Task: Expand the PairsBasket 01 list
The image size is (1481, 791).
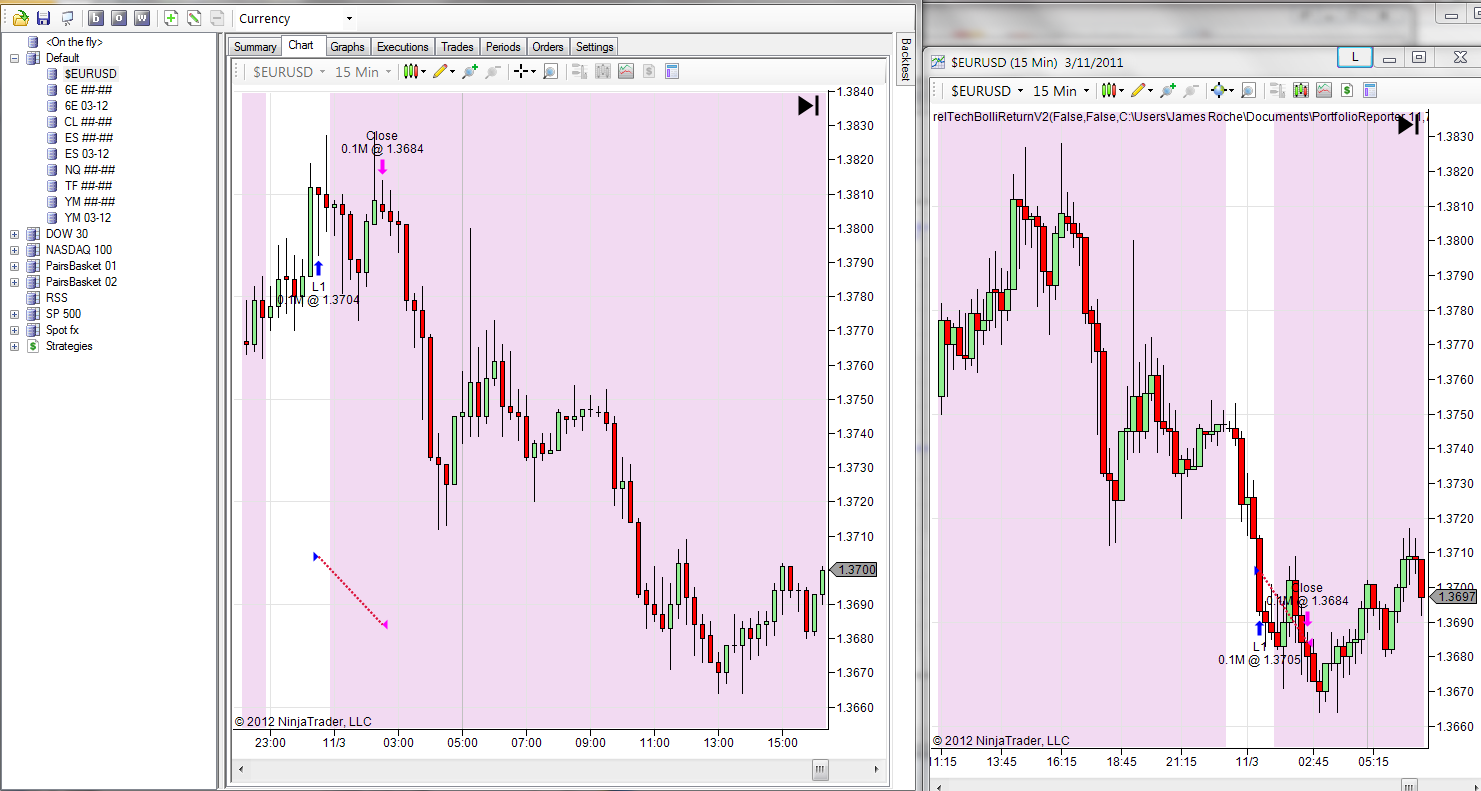Action: tap(15, 266)
